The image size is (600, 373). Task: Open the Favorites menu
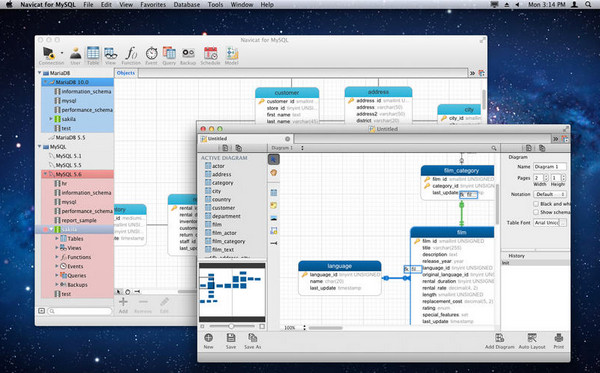pos(153,5)
